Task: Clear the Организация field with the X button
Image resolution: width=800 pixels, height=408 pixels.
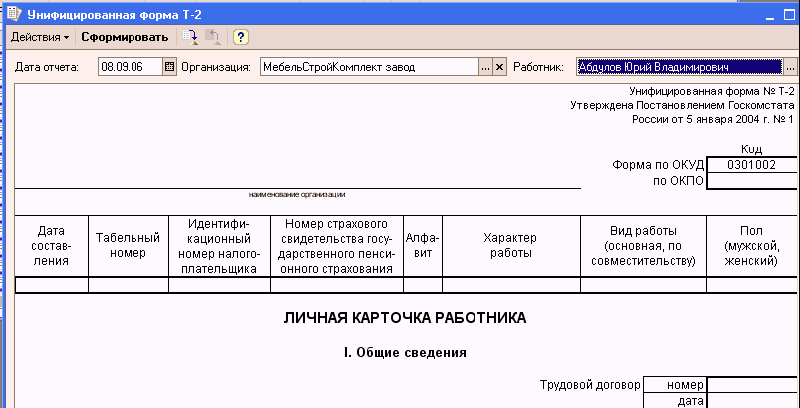Action: click(x=500, y=67)
